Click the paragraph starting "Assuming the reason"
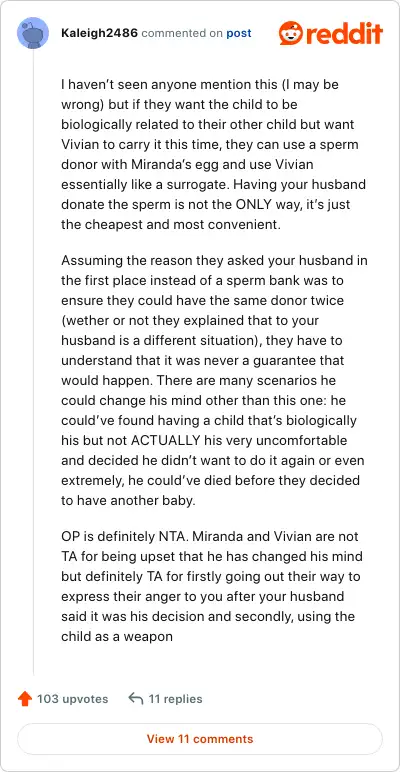 [x=214, y=381]
